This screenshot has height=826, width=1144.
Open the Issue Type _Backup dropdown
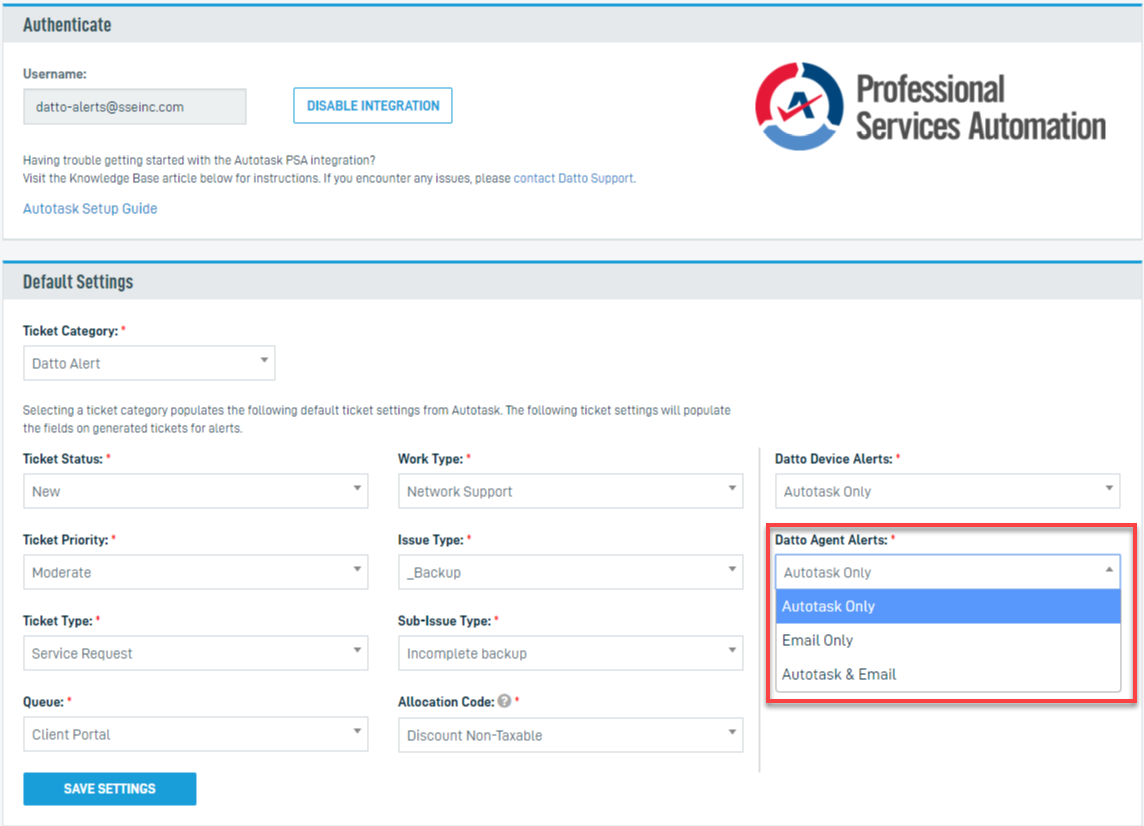point(571,572)
